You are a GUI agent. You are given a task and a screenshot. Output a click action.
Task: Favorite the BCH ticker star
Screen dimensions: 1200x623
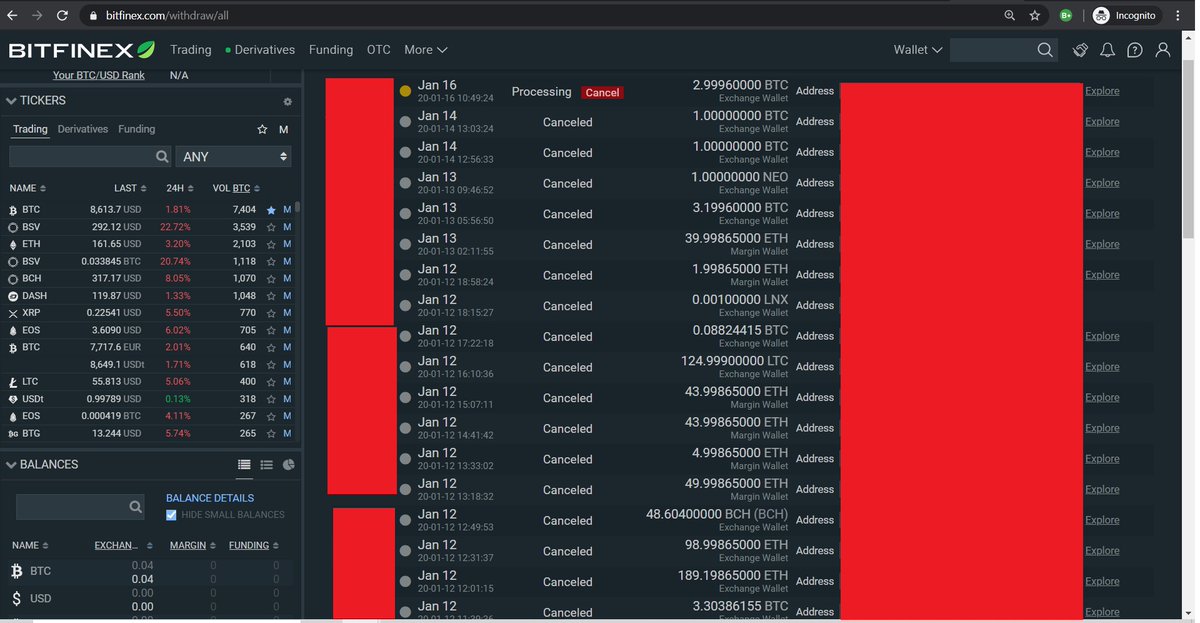[271, 279]
